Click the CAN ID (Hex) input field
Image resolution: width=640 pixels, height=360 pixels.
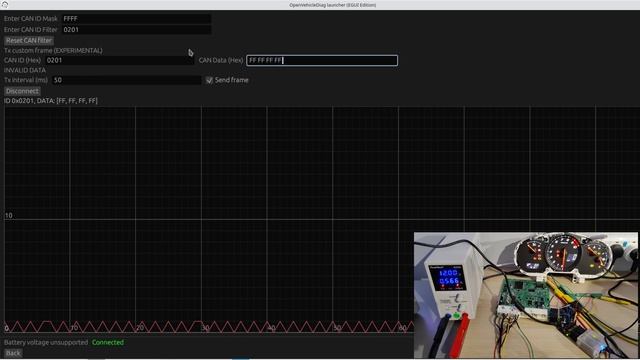tap(119, 60)
